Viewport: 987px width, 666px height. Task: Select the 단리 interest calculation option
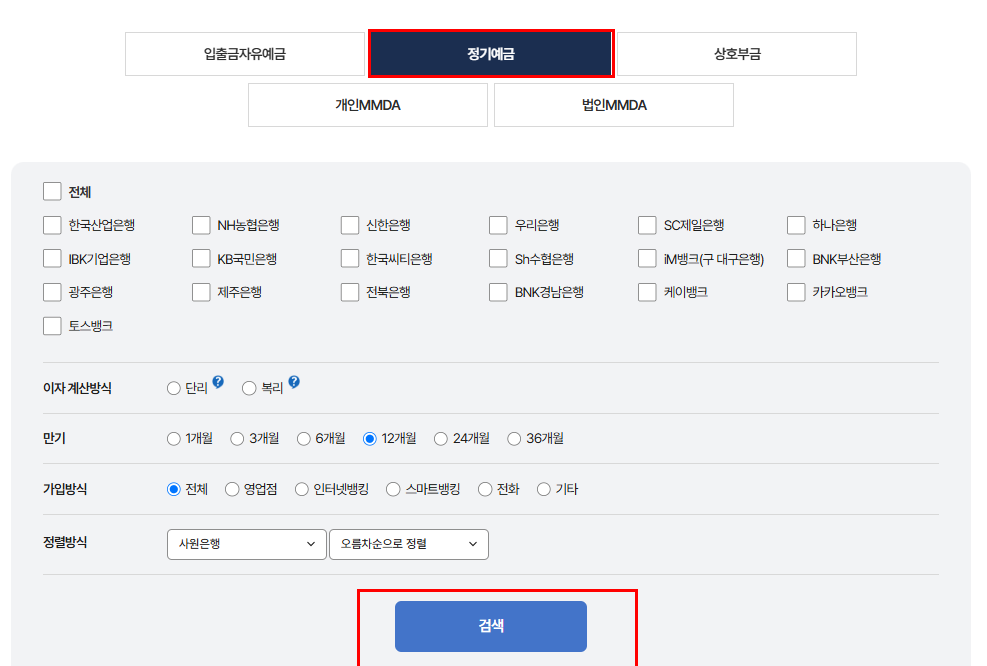coord(172,387)
